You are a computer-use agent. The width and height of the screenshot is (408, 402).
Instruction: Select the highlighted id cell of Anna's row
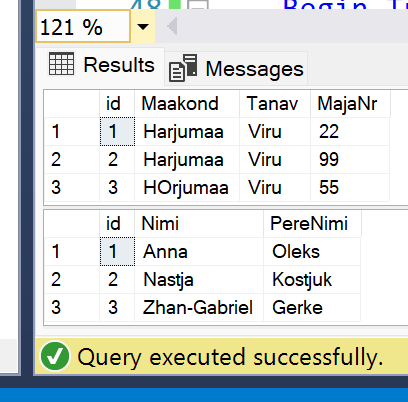click(117, 251)
